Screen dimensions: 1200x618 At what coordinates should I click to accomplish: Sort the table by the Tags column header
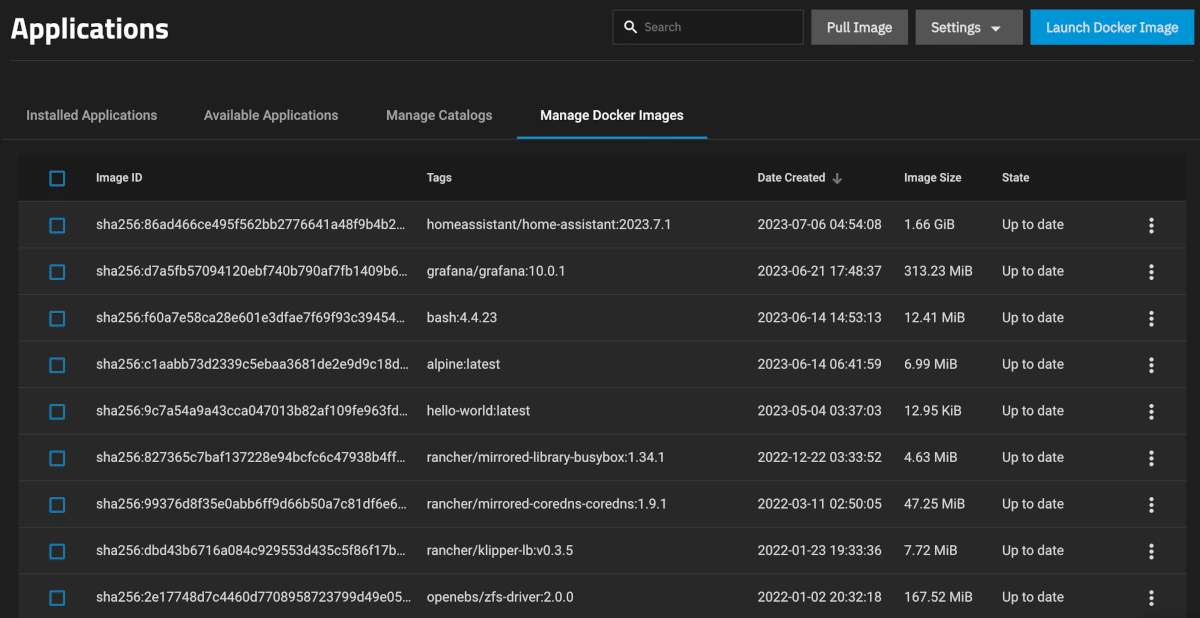tap(439, 178)
